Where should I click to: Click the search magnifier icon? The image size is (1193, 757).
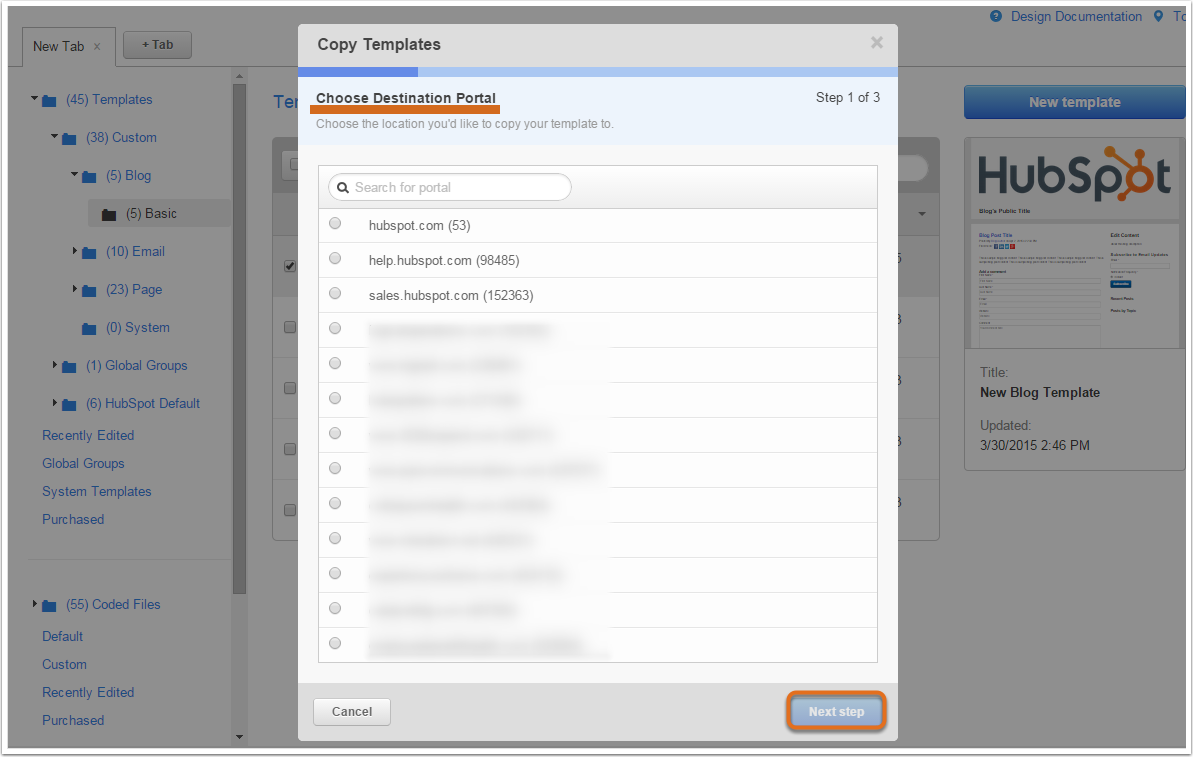click(x=343, y=188)
